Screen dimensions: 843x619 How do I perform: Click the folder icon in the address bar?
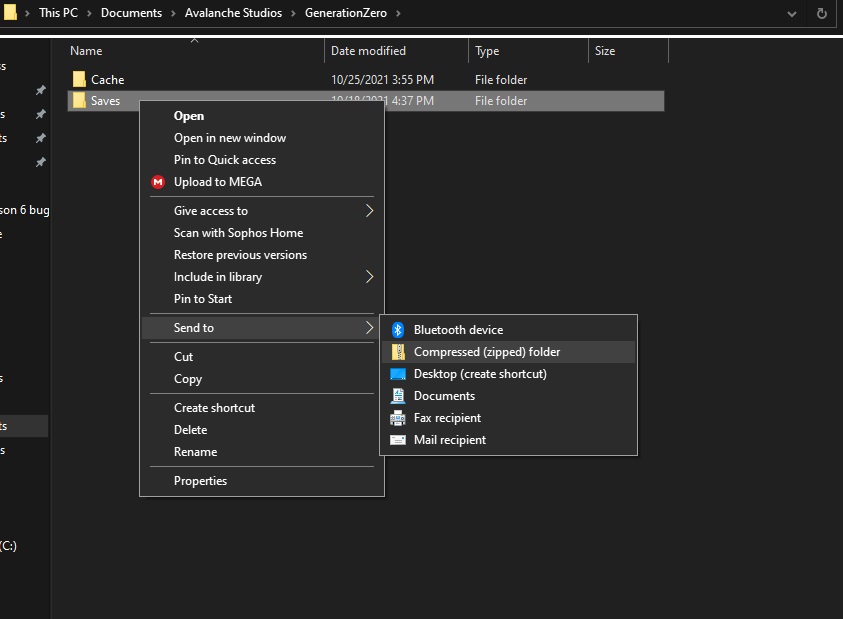[10, 12]
